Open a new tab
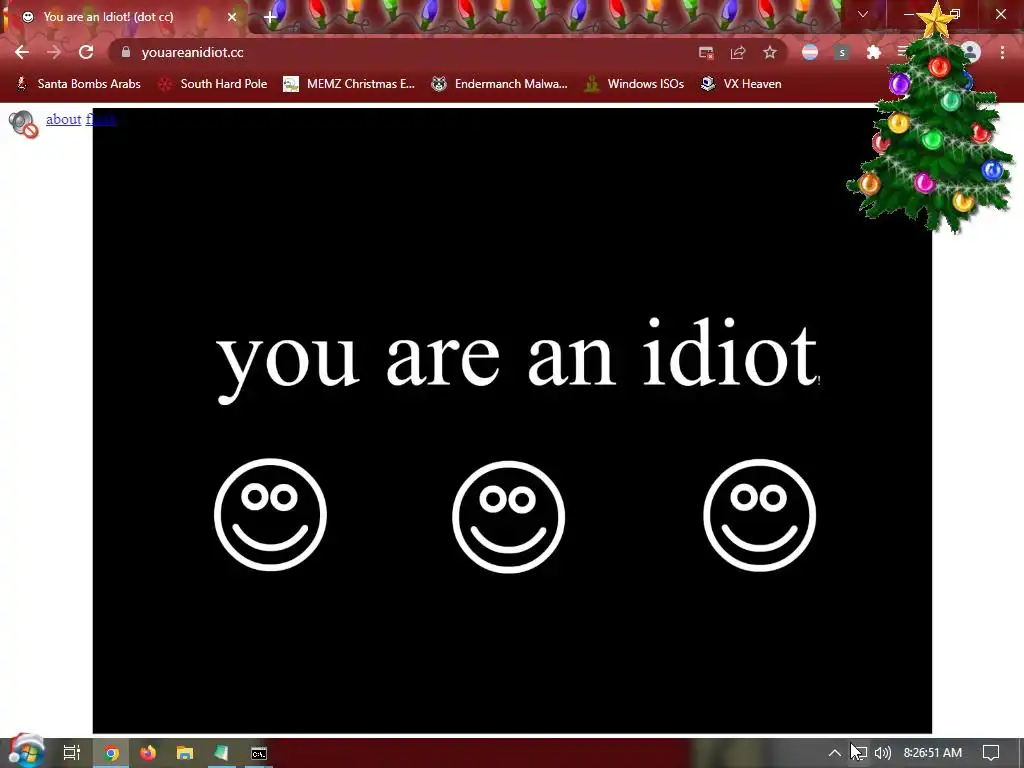 point(270,18)
